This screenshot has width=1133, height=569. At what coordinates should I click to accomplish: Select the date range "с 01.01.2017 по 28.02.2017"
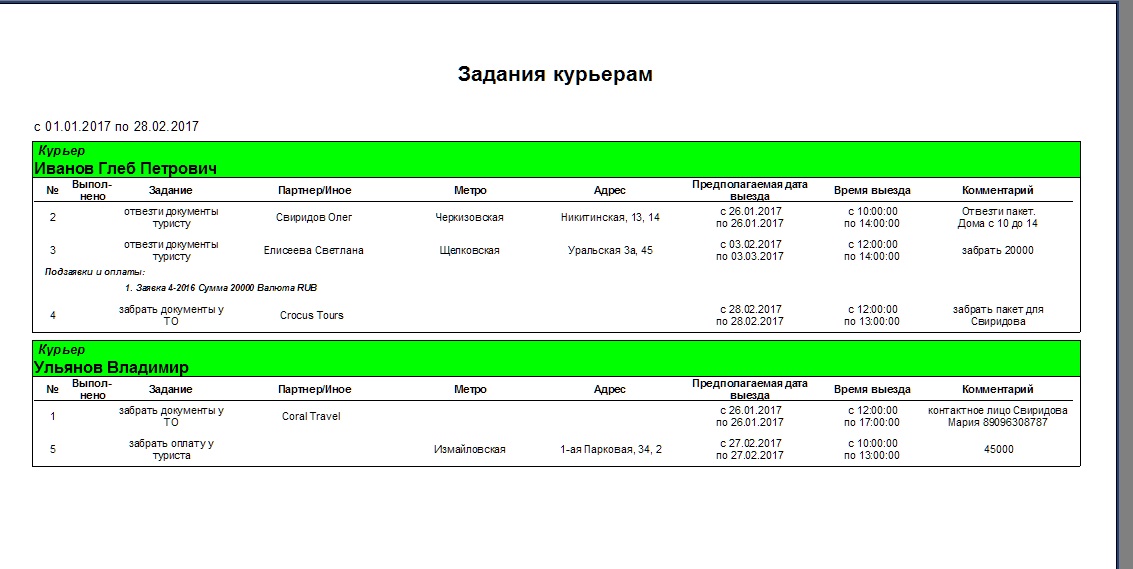click(116, 127)
